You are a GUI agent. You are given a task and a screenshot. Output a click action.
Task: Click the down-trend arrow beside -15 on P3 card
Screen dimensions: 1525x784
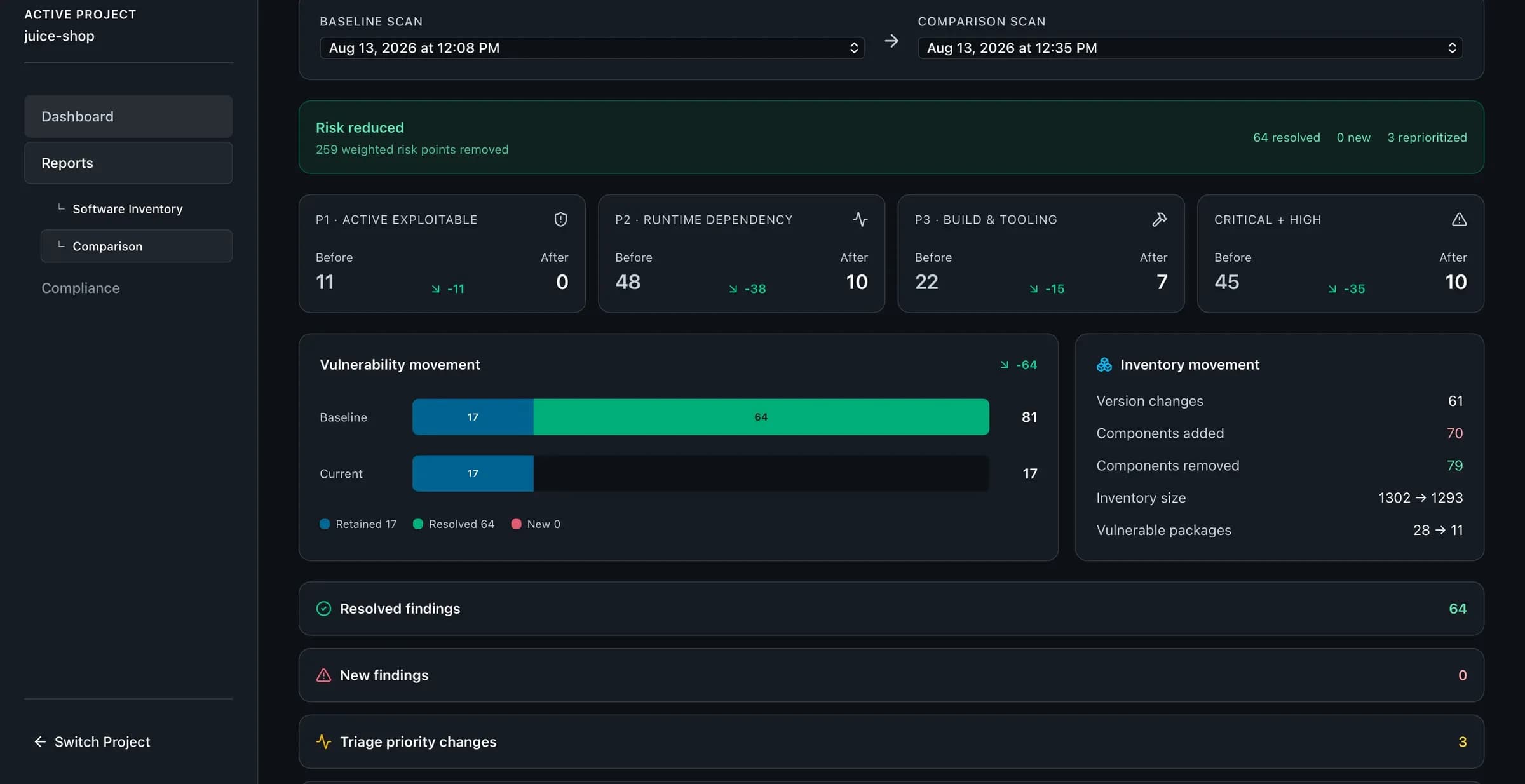click(x=1034, y=289)
